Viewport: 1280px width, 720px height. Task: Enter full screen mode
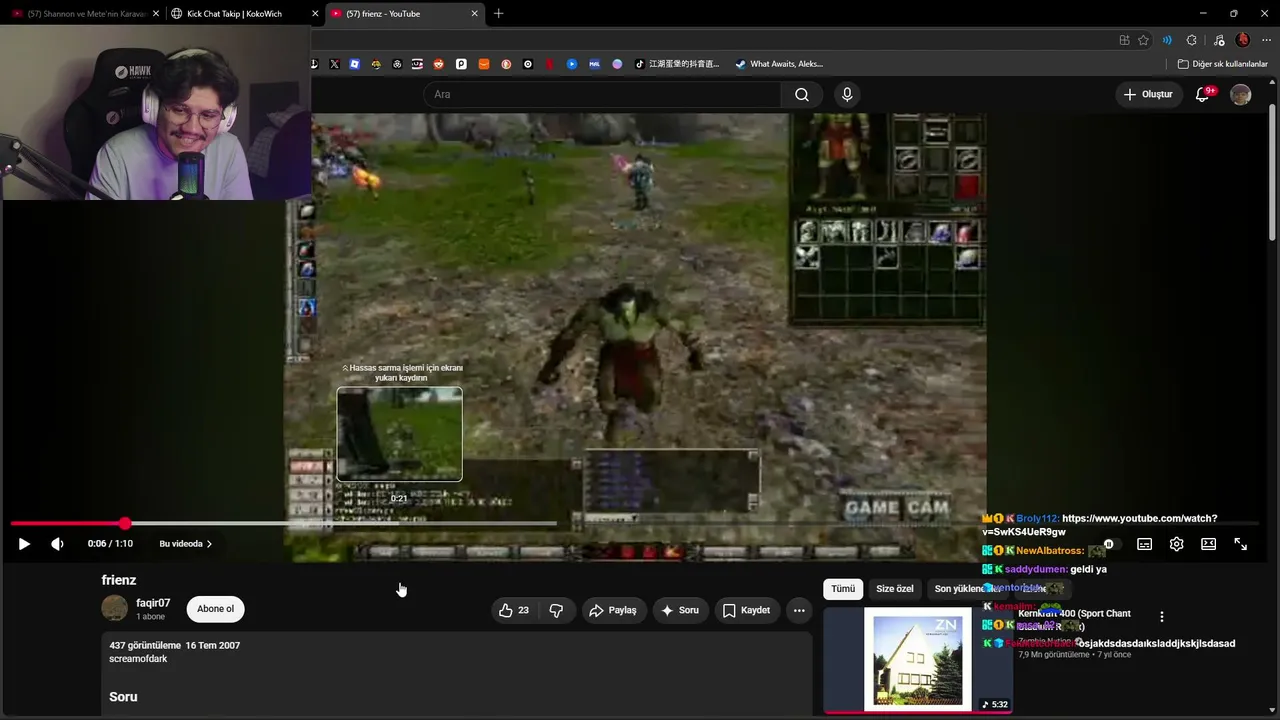(x=1240, y=544)
